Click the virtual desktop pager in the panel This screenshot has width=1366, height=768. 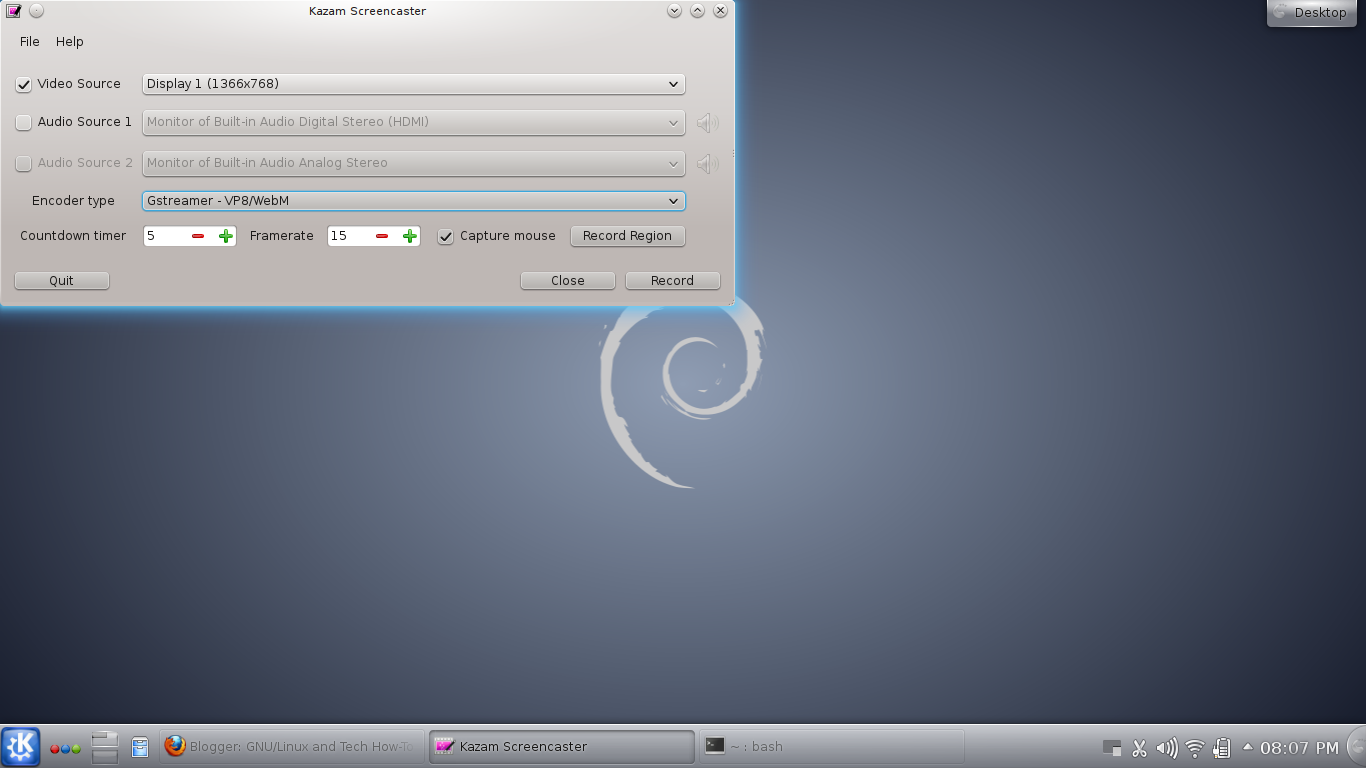(x=105, y=747)
